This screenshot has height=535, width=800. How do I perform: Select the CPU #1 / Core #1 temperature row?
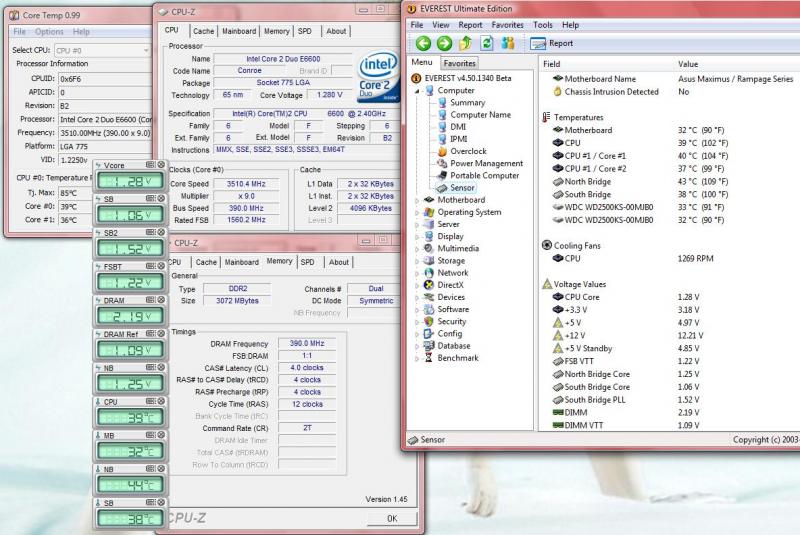pos(668,156)
